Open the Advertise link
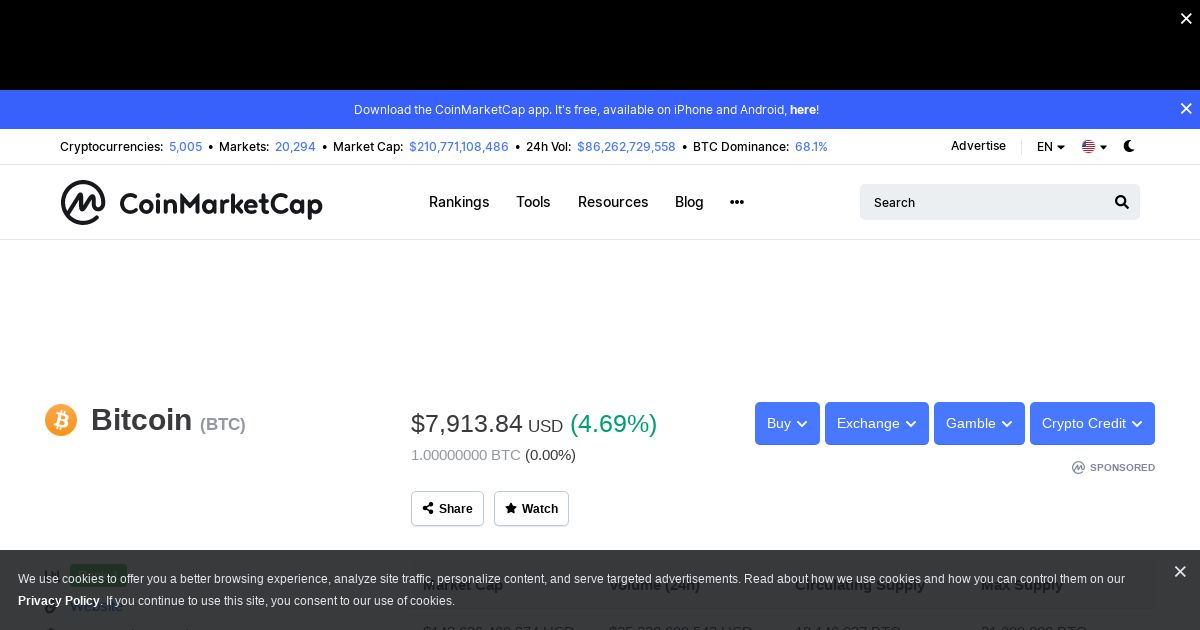Screen dimensions: 1200x630 [x=978, y=146]
